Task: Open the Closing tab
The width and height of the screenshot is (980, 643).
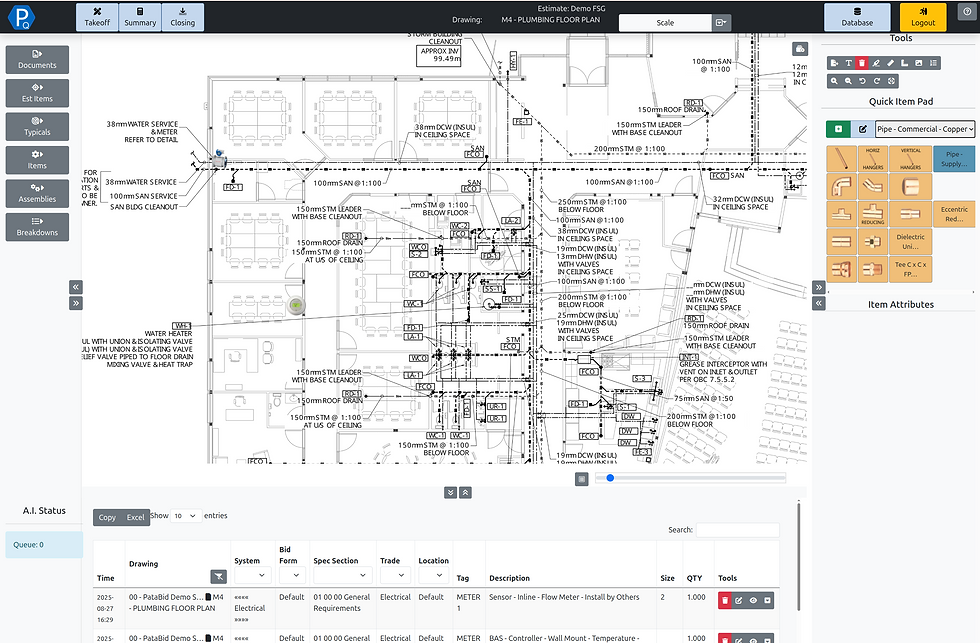Action: click(182, 17)
